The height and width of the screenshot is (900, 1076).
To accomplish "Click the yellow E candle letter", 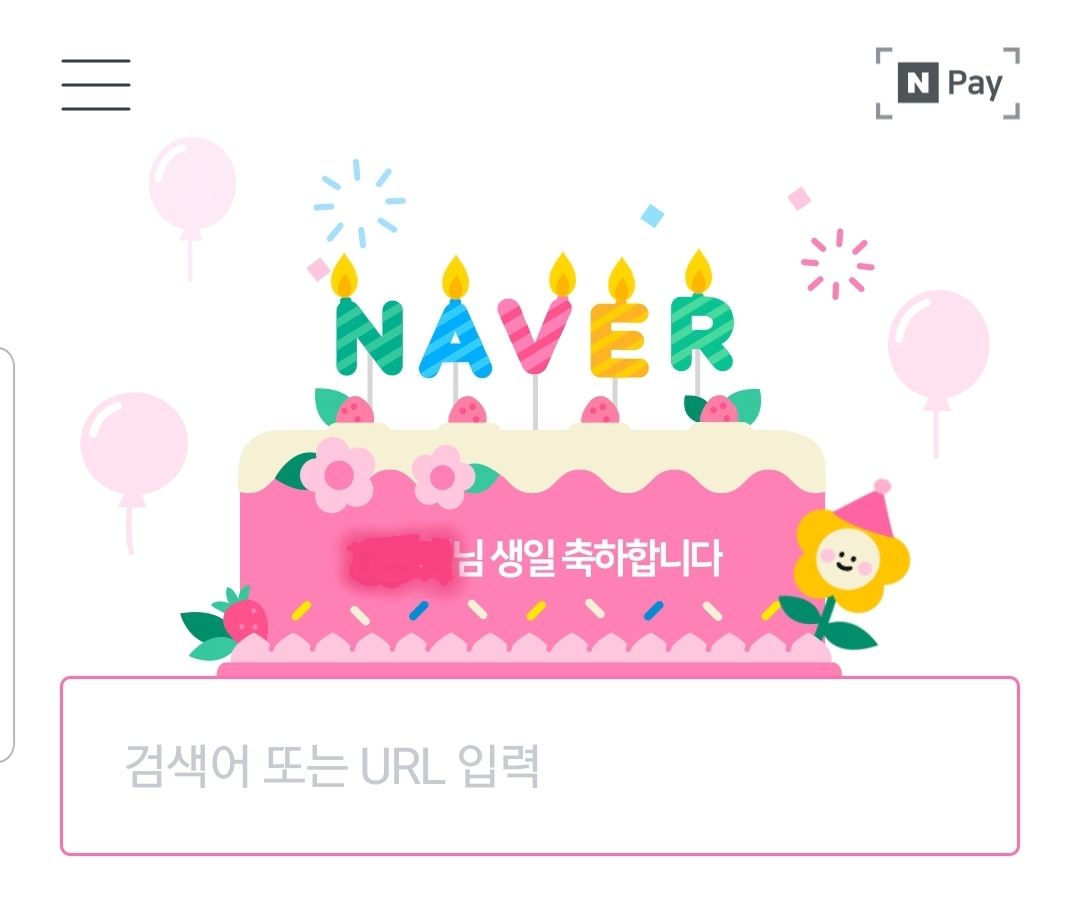I will 620,340.
